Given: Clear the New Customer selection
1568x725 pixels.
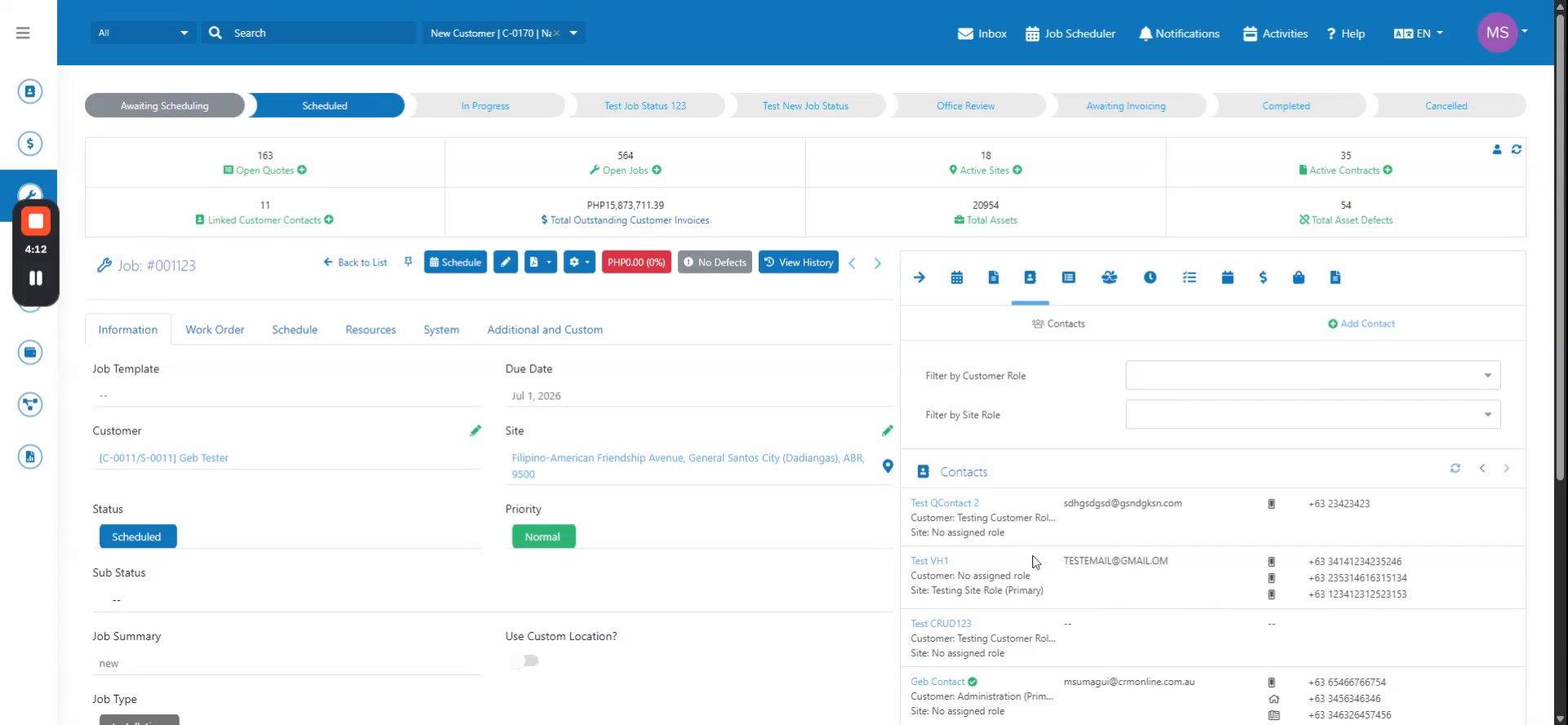Looking at the screenshot, I should point(556,33).
